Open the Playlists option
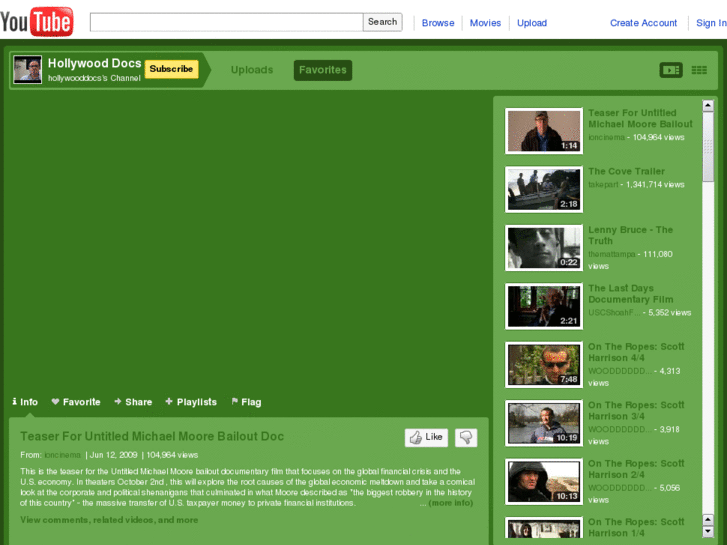The image size is (727, 545). pyautogui.click(x=191, y=402)
